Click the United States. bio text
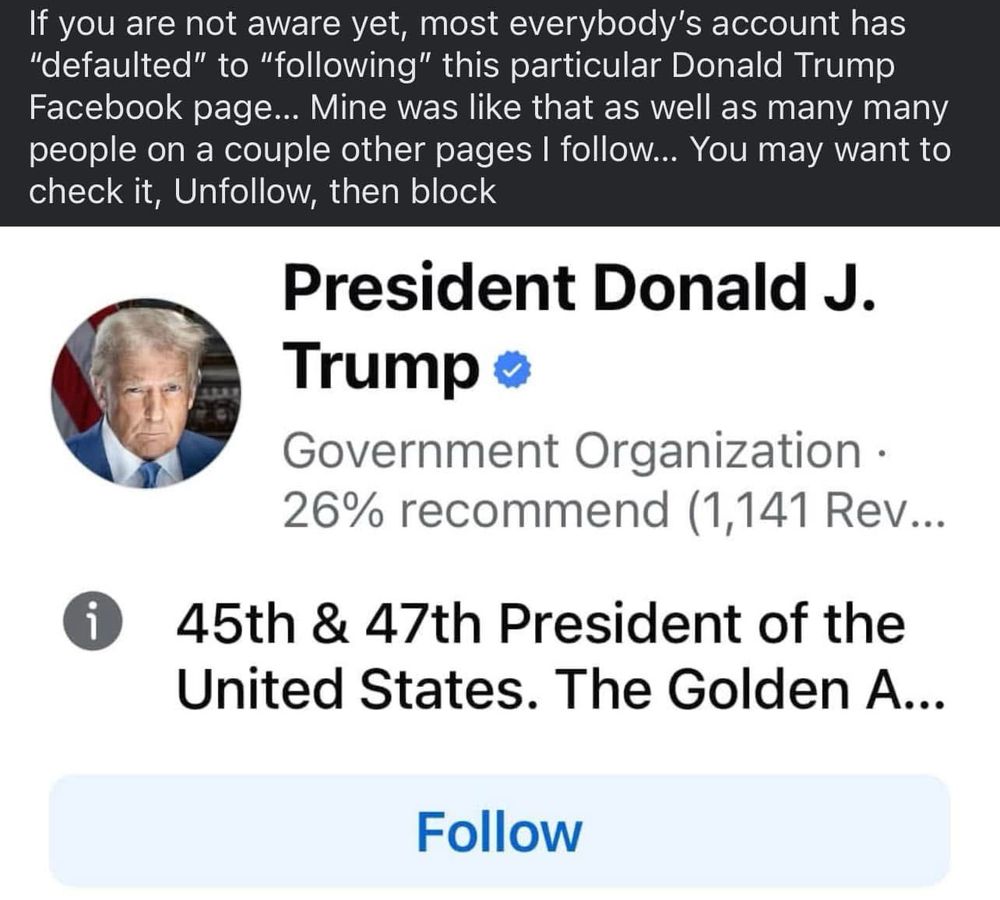The height and width of the screenshot is (900, 1000). point(357,689)
